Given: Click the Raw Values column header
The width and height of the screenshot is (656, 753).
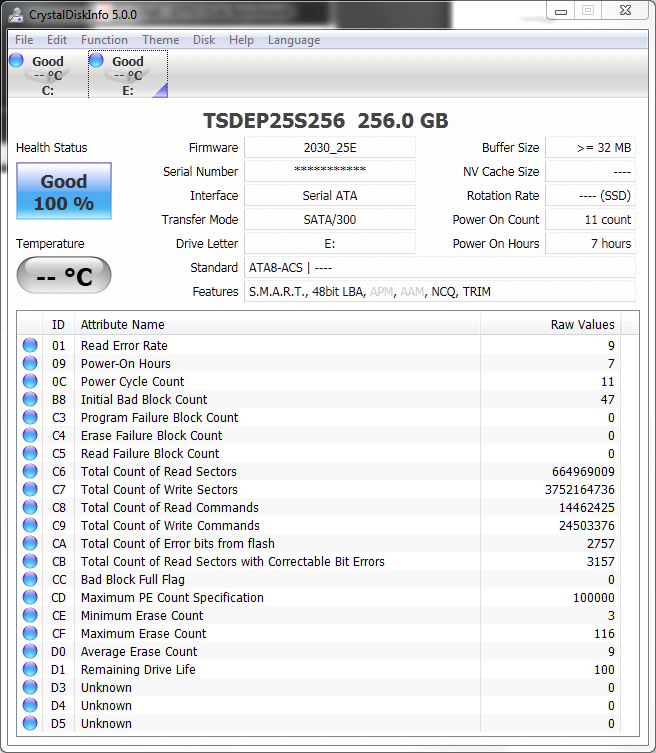Looking at the screenshot, I should tap(582, 325).
